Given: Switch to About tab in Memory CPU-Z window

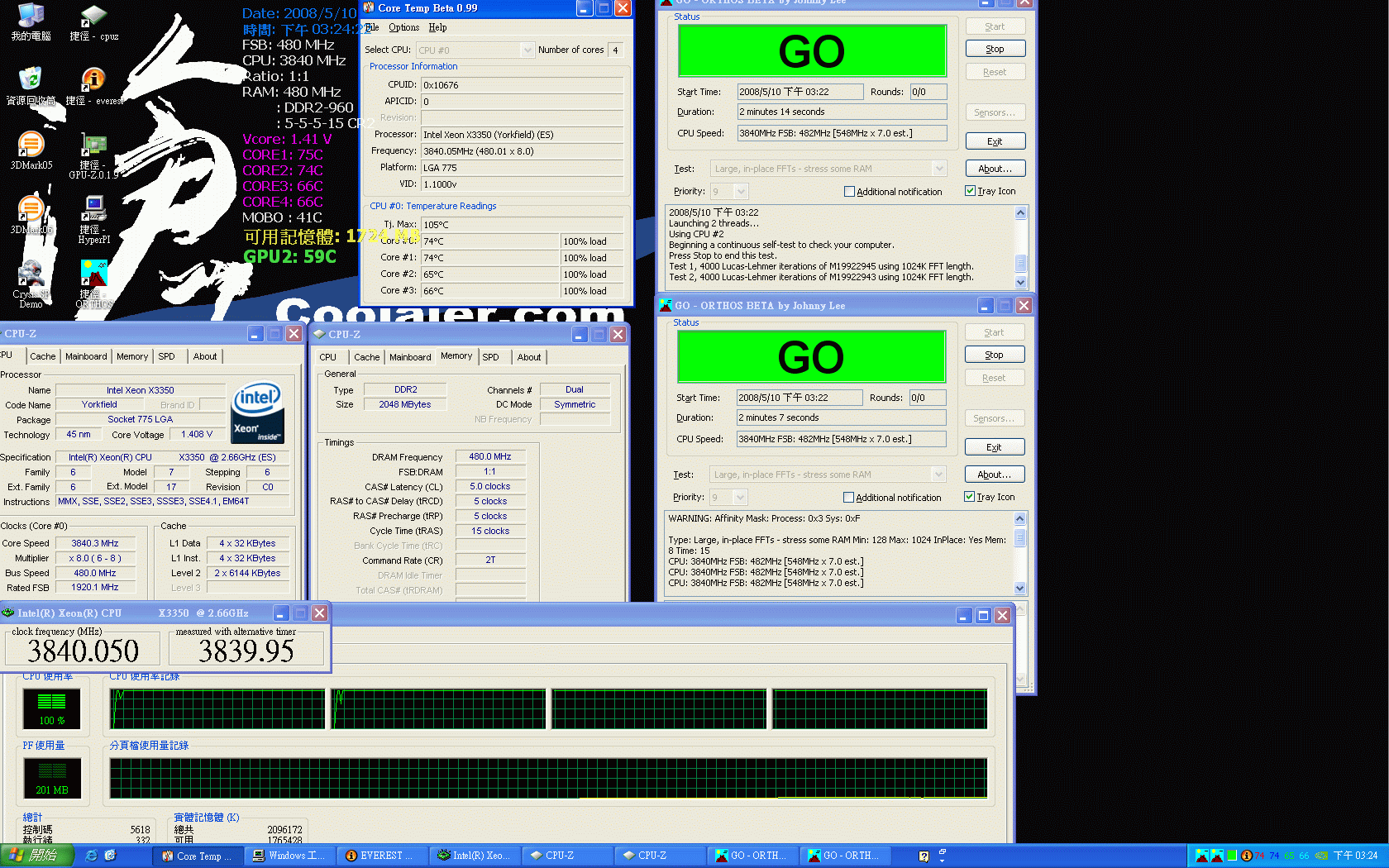Looking at the screenshot, I should click(x=529, y=357).
